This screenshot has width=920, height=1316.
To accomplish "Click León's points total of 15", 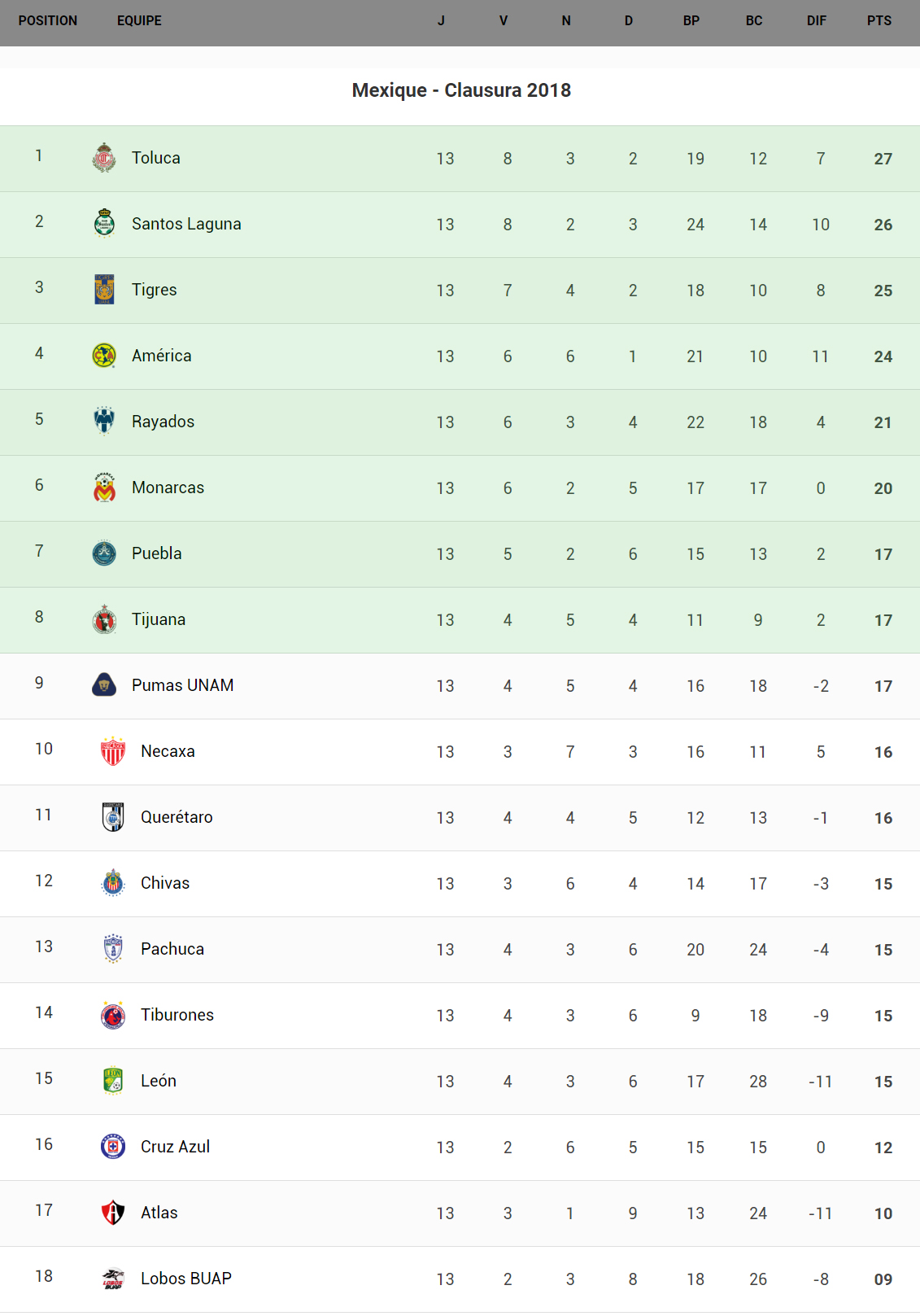I will coord(883,1082).
